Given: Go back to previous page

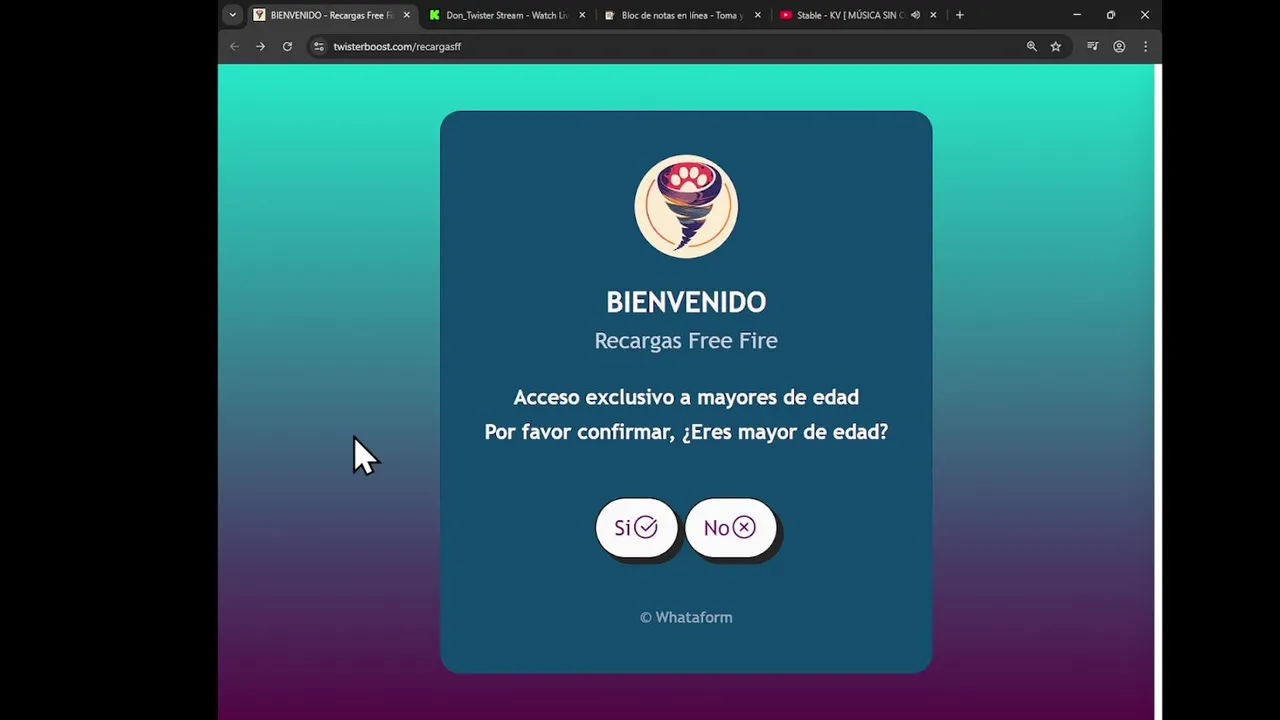Looking at the screenshot, I should (234, 46).
